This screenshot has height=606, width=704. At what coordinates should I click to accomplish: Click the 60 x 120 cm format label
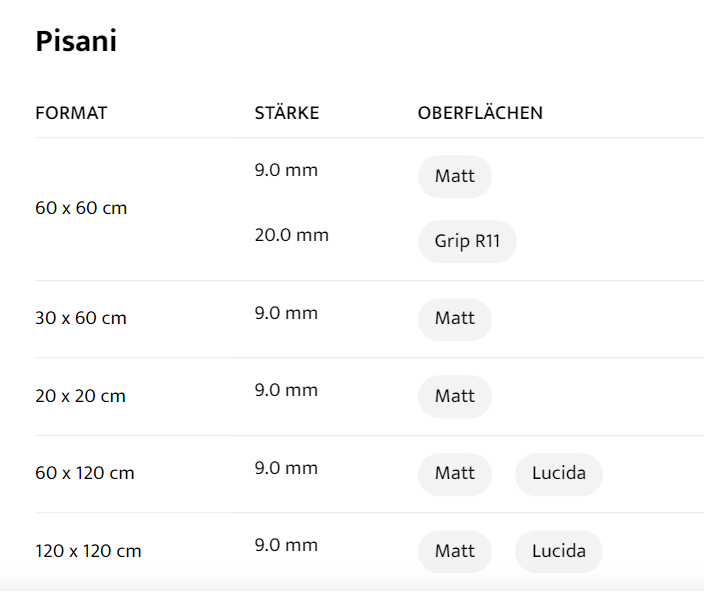pyautogui.click(x=85, y=473)
